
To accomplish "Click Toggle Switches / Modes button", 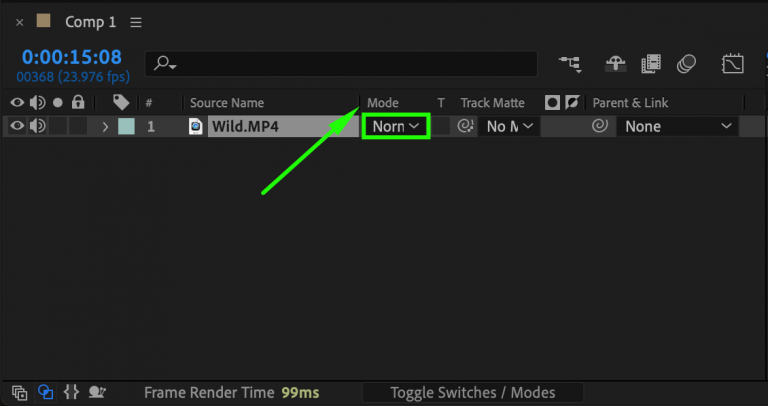I will click(x=472, y=393).
